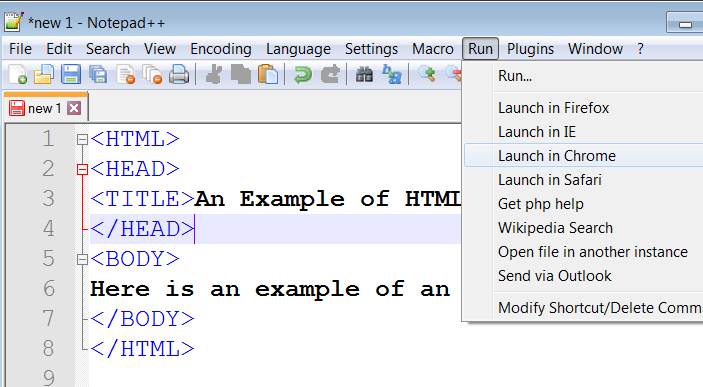This screenshot has width=703, height=387.
Task: Click the Open file folder icon
Action: pos(44,74)
